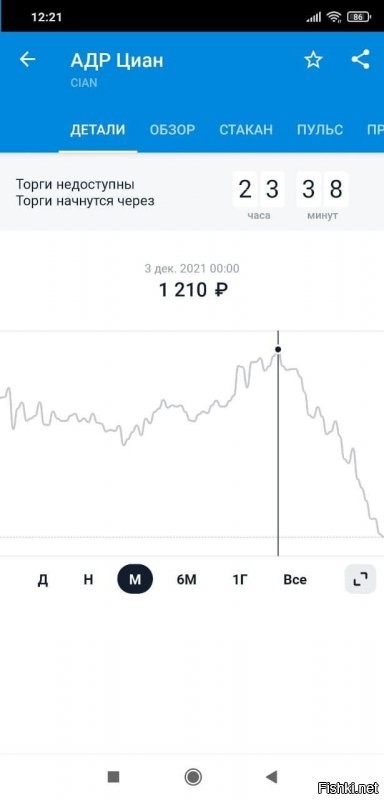Tap the back arrow icon
384x800 pixels.
[x=28, y=60]
